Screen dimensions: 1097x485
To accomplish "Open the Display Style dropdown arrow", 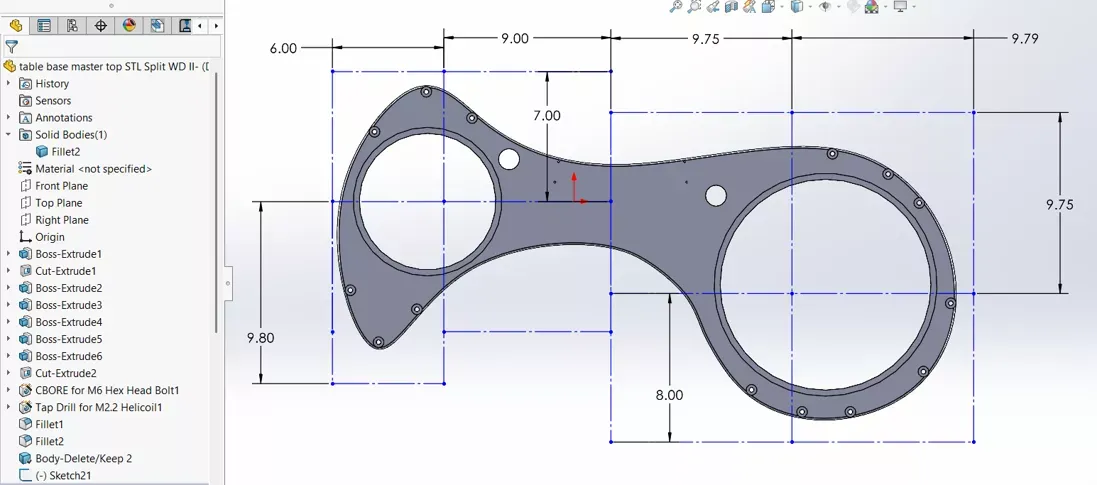I will (810, 6).
